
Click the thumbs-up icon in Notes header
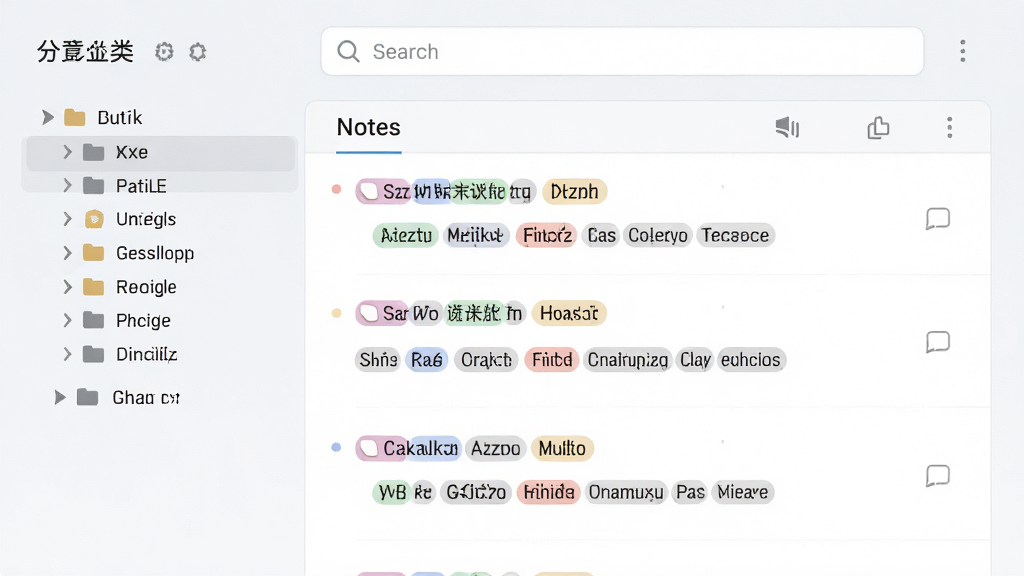tap(878, 127)
